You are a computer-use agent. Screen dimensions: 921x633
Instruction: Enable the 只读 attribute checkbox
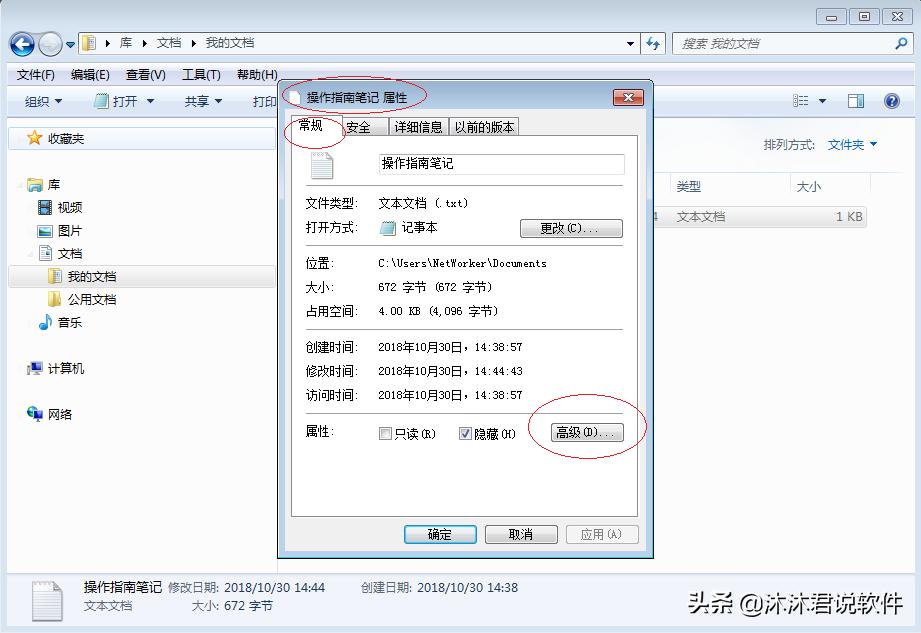point(386,433)
